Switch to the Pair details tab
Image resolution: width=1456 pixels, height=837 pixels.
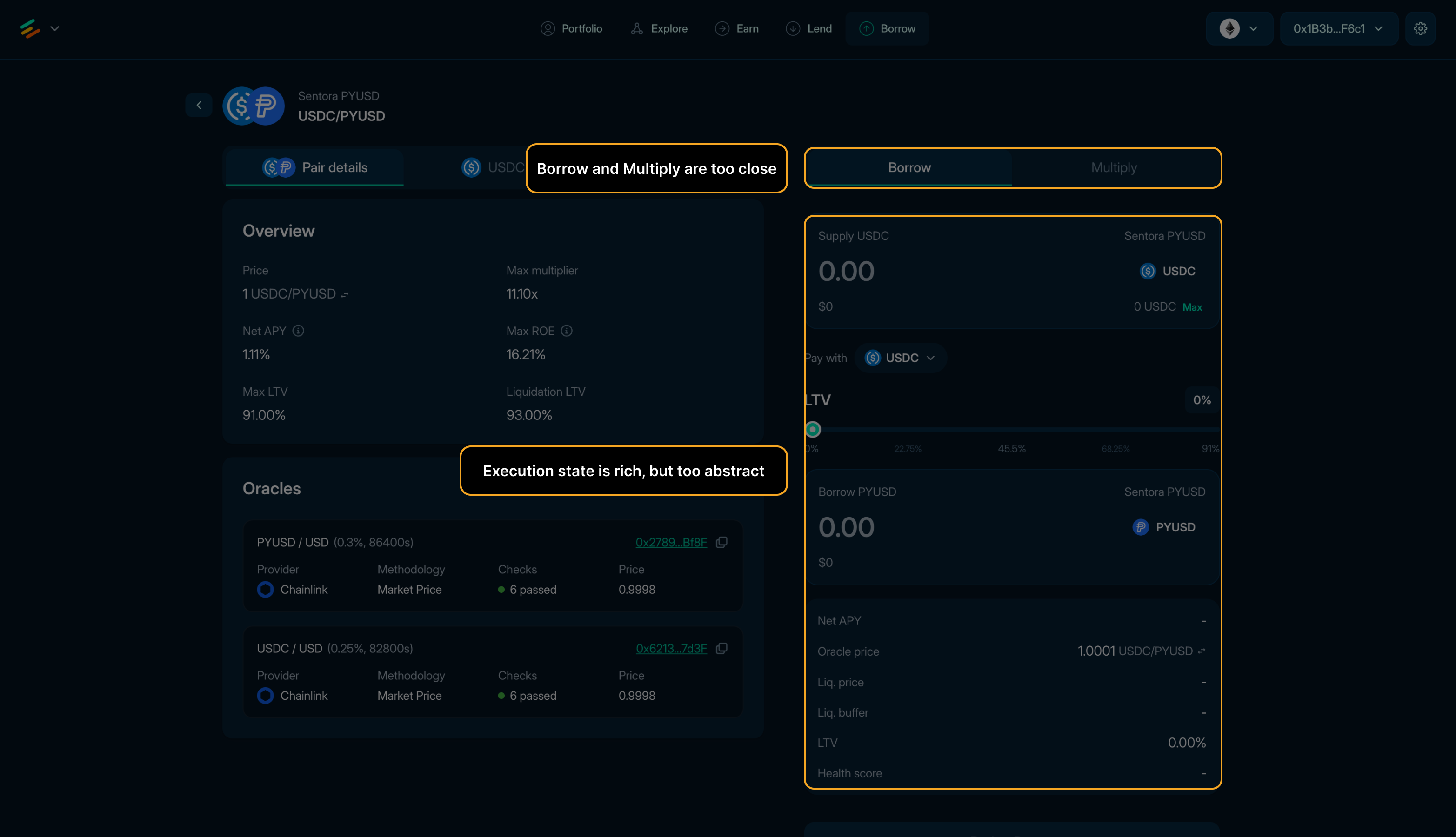click(x=314, y=167)
